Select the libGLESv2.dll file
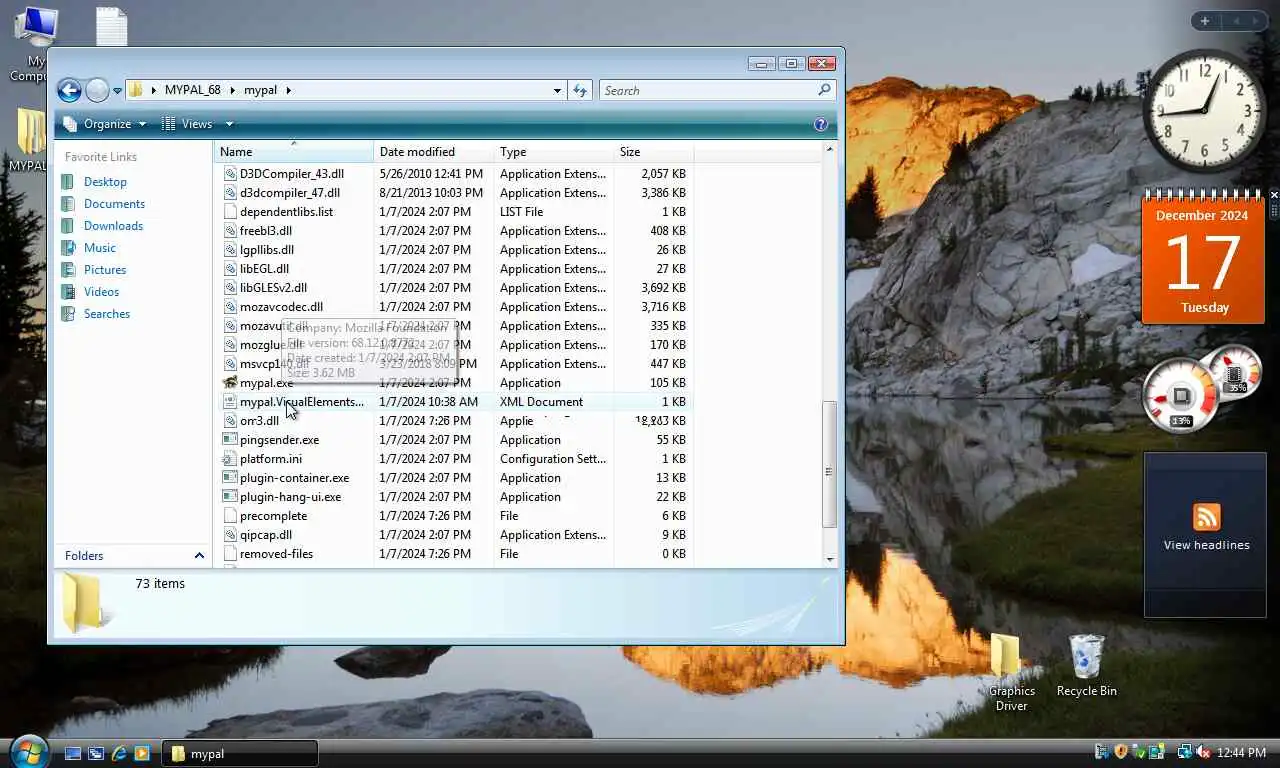Image resolution: width=1280 pixels, height=768 pixels. pos(273,288)
